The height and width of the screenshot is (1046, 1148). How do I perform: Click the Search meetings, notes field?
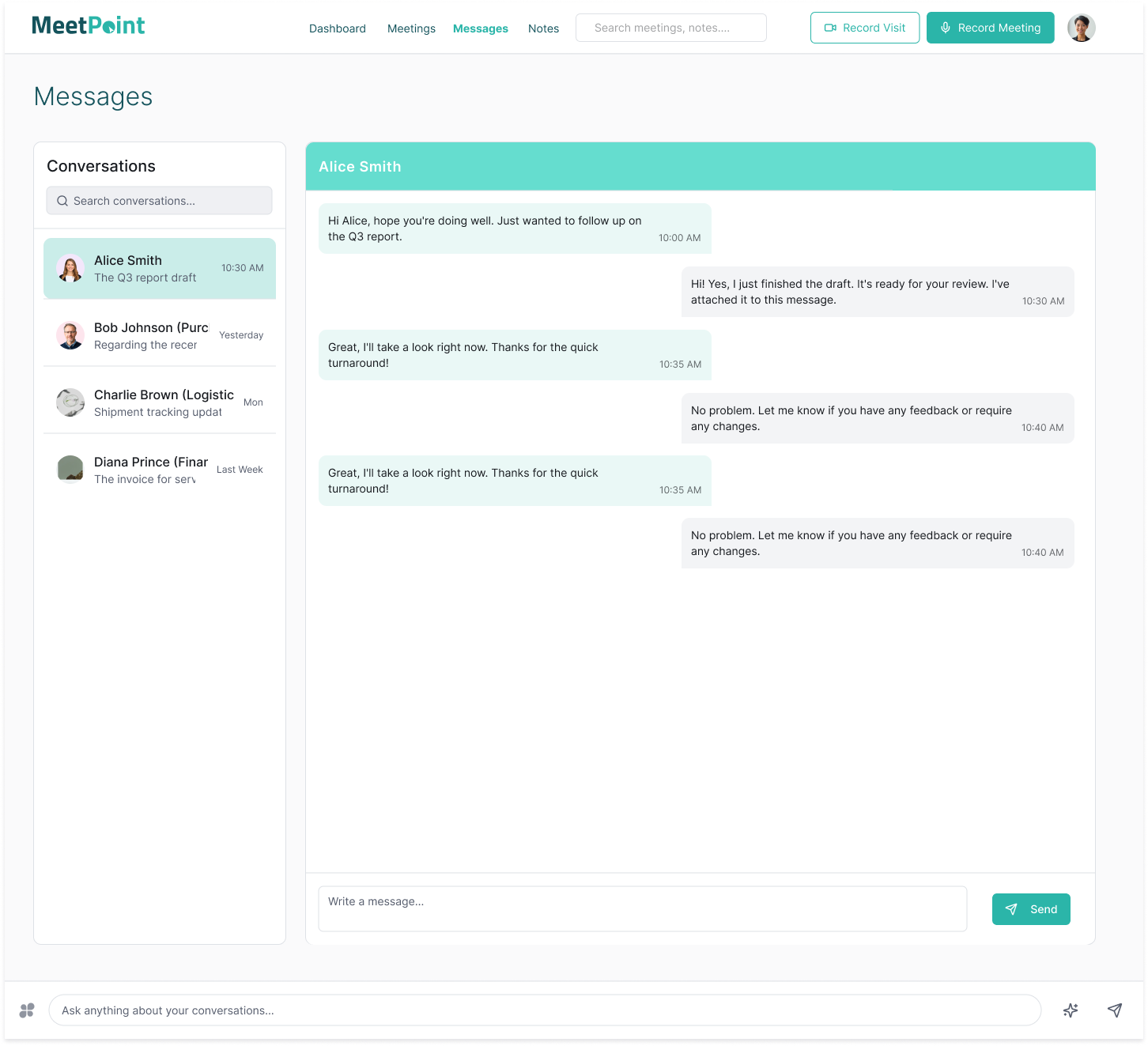click(x=670, y=27)
